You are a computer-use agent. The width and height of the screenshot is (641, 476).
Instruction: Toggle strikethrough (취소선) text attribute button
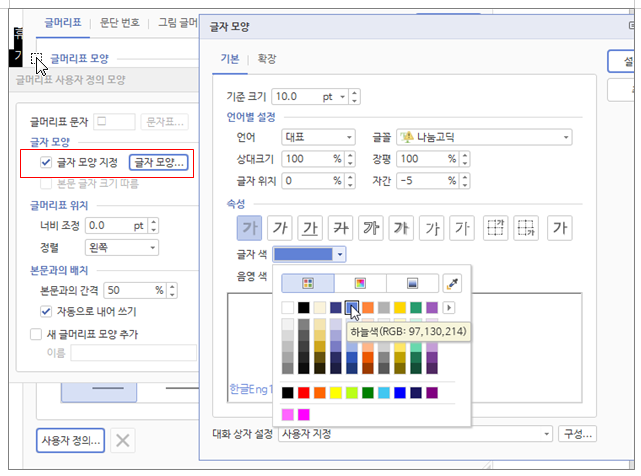pos(341,228)
